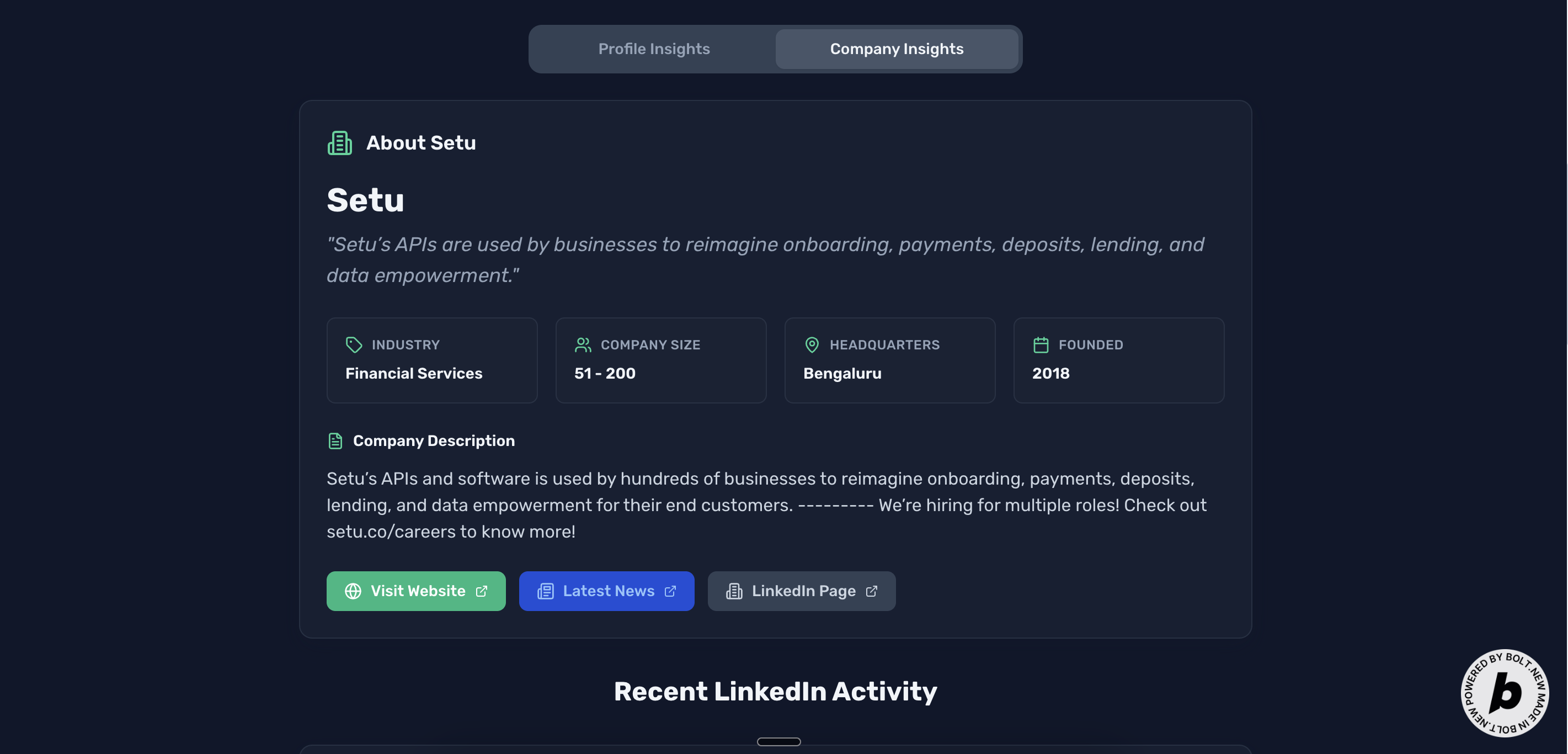Switch to the Profile Insights tab

[654, 49]
